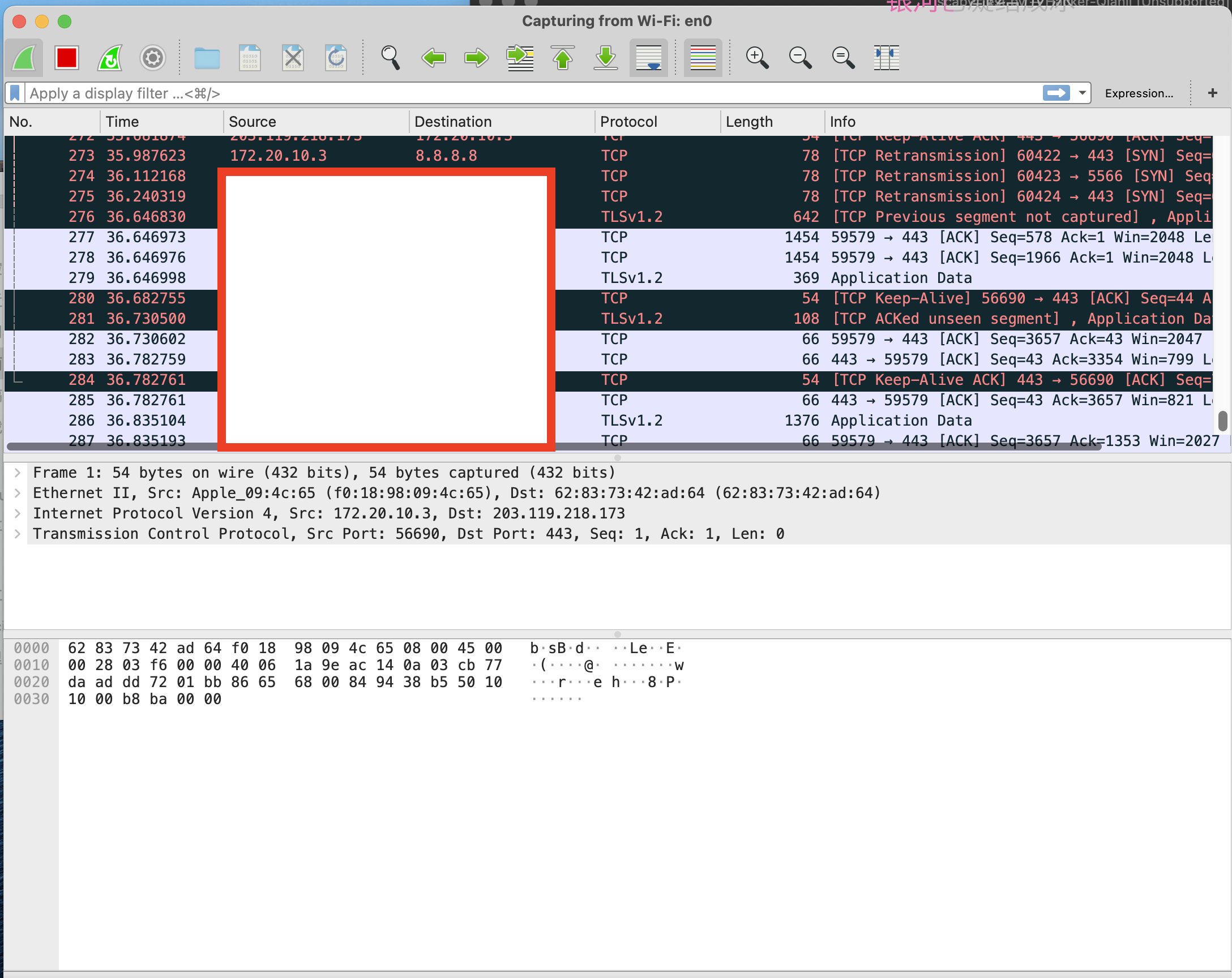Select packet 284 Keep-Alive ACK
The height and width of the screenshot is (978, 1232).
tap(609, 380)
